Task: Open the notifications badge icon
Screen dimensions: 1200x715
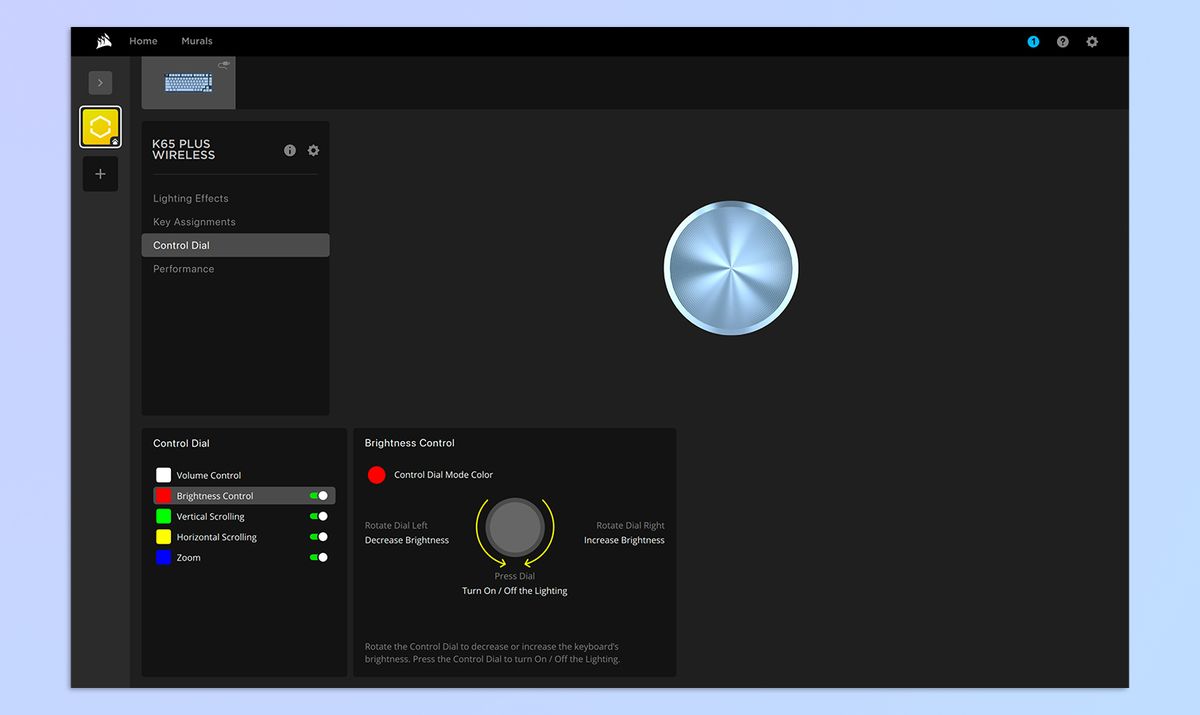Action: coord(1033,42)
